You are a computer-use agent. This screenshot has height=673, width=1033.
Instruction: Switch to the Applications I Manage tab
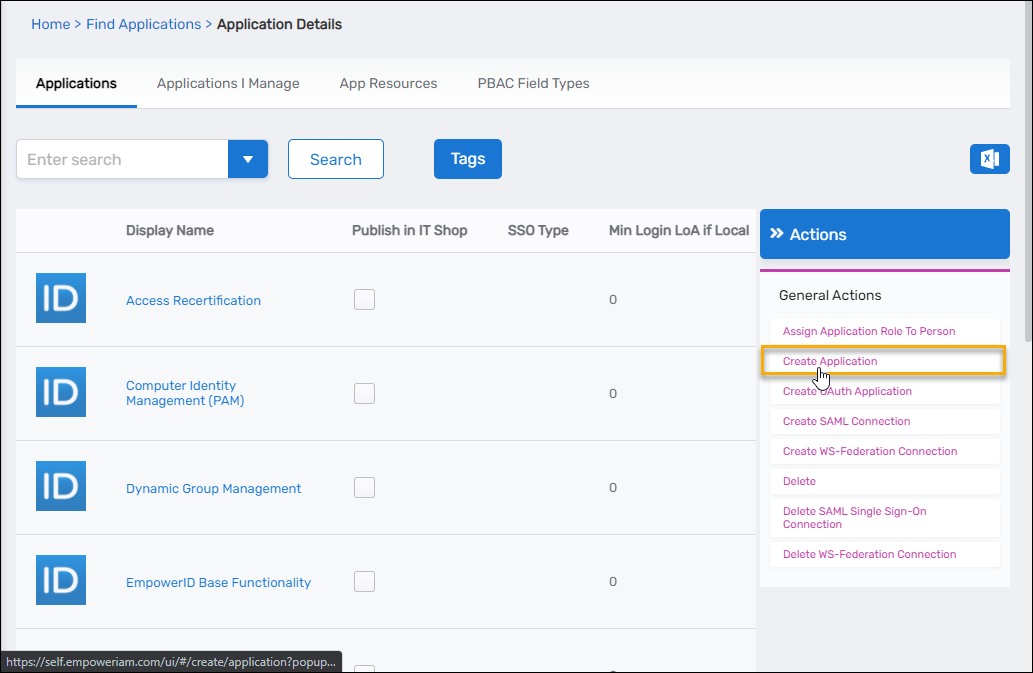pyautogui.click(x=227, y=83)
